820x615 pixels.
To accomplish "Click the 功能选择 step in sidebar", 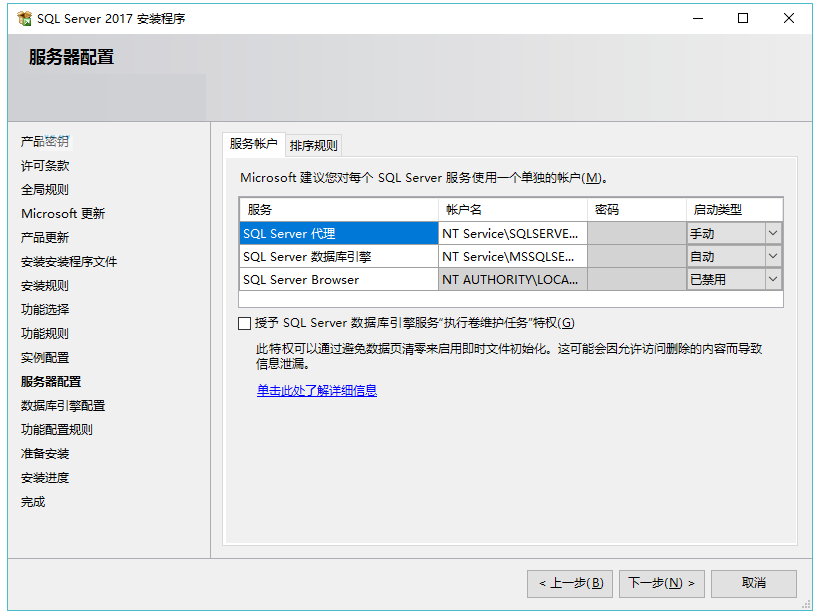I will point(45,310).
